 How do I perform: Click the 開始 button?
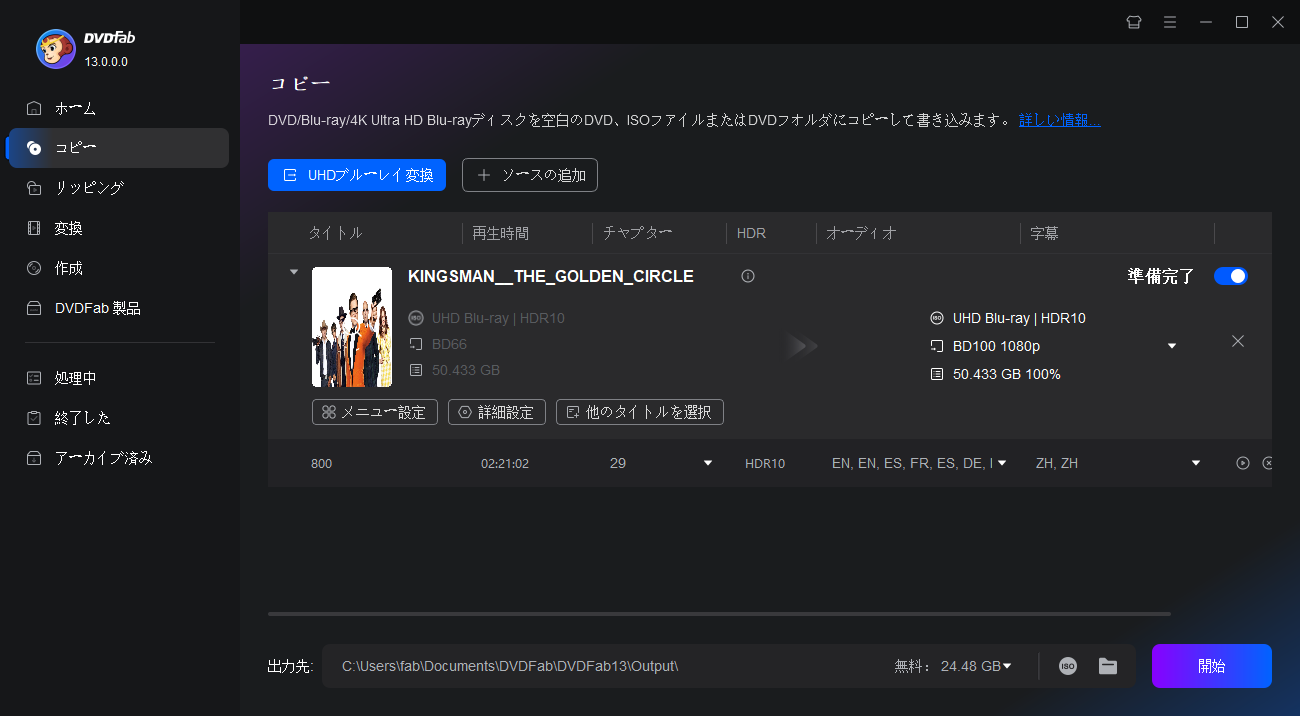pos(1212,666)
